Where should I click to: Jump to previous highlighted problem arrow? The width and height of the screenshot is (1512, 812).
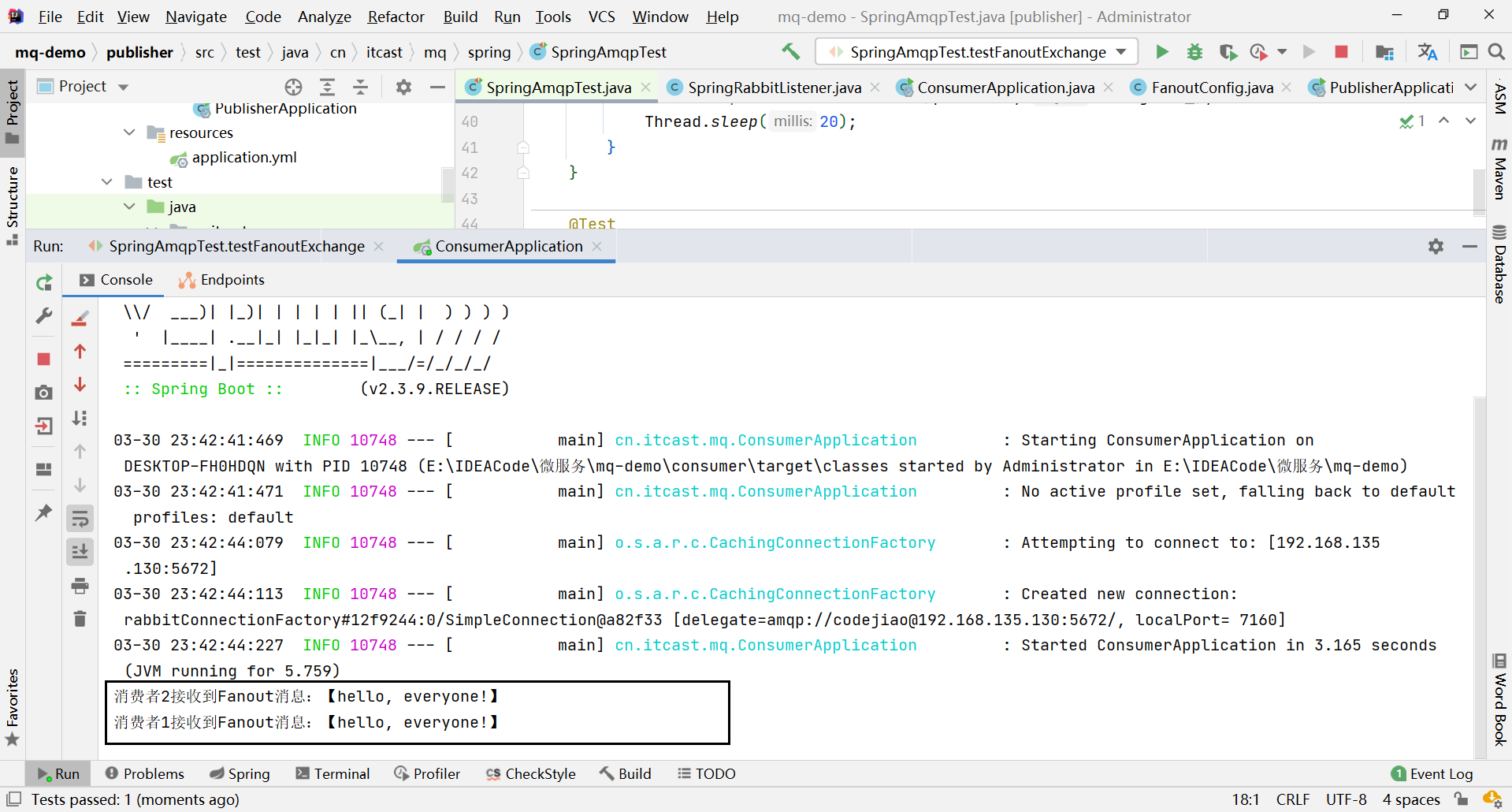1443,121
